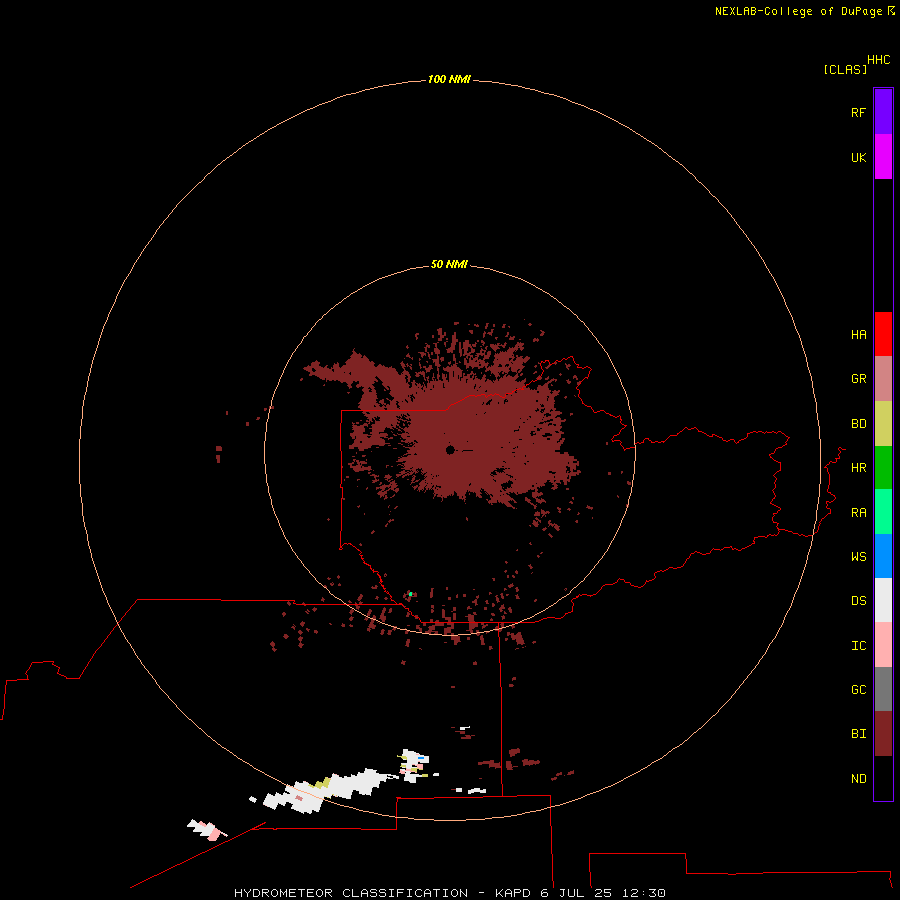The width and height of the screenshot is (900, 900).
Task: Click the WS legend label
Action: [858, 556]
